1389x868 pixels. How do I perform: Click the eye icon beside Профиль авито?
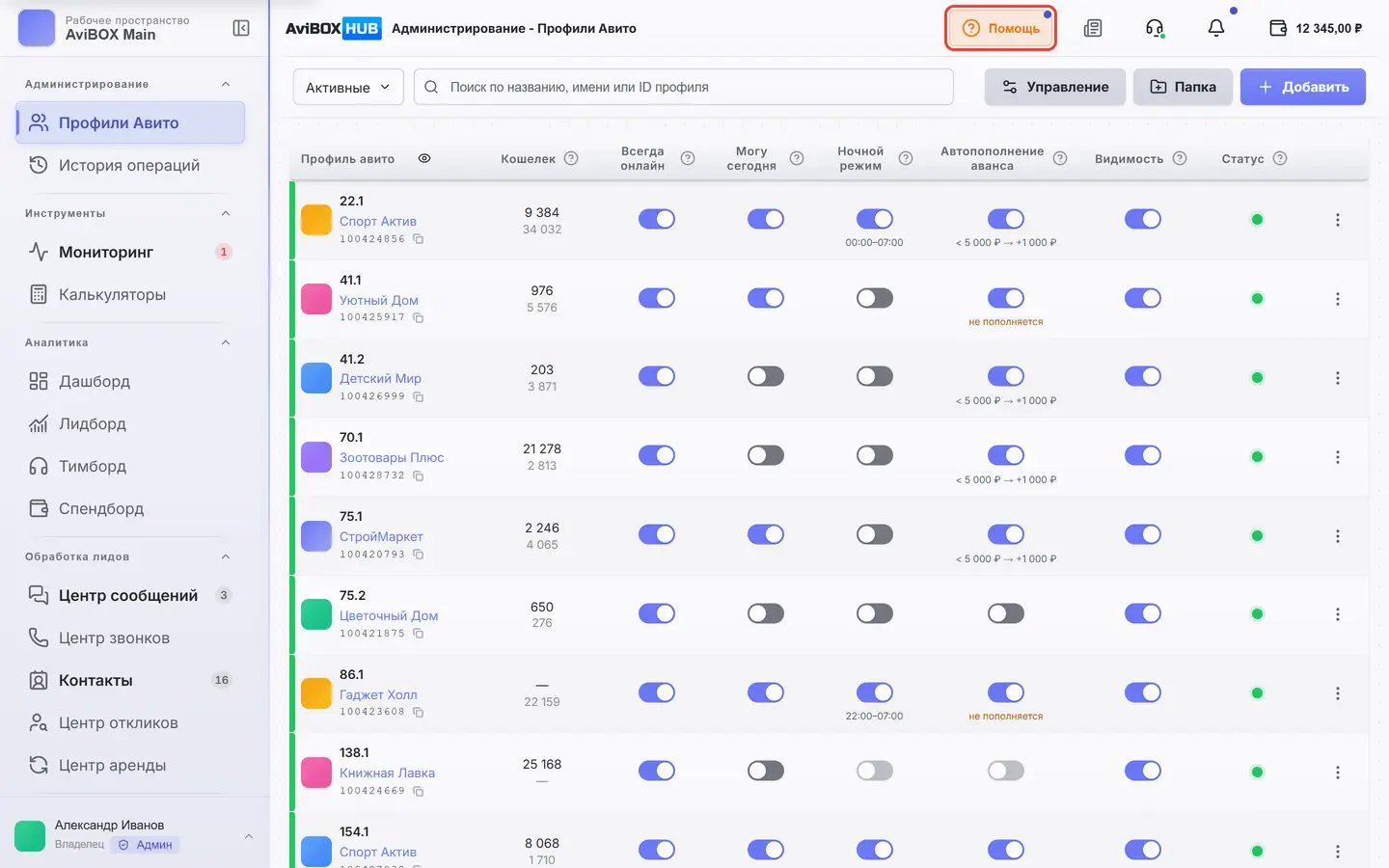click(424, 158)
